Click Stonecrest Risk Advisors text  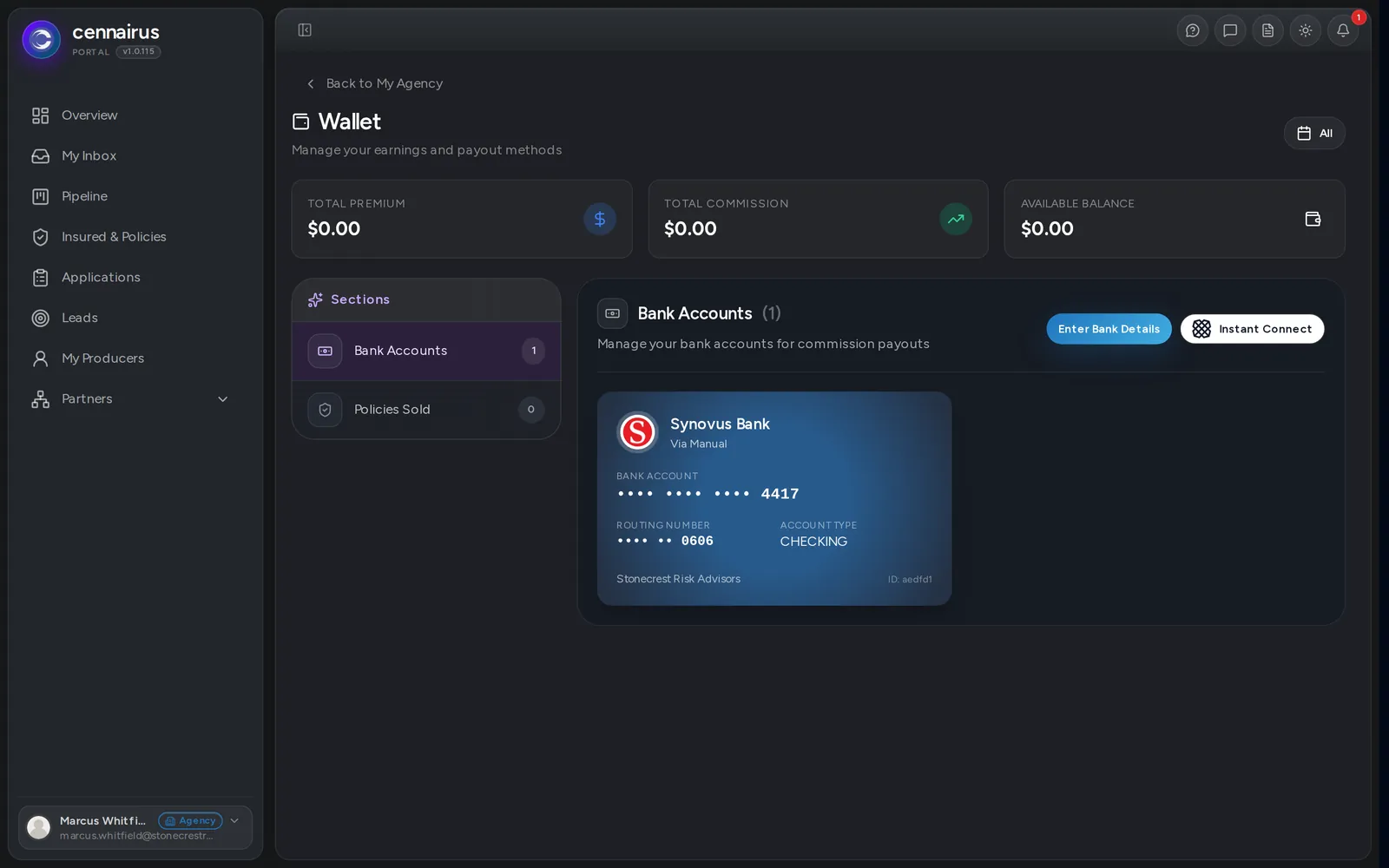click(x=678, y=579)
